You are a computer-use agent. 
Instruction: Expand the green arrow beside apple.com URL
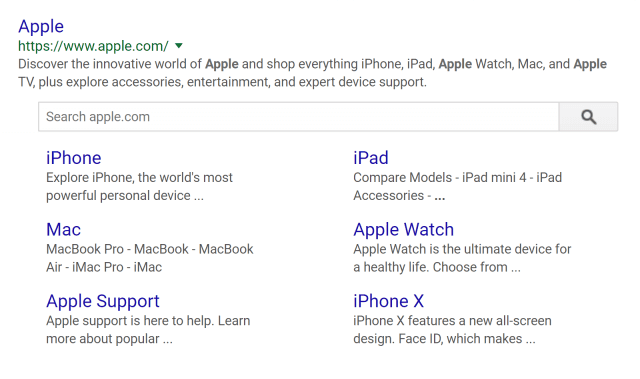coord(179,46)
